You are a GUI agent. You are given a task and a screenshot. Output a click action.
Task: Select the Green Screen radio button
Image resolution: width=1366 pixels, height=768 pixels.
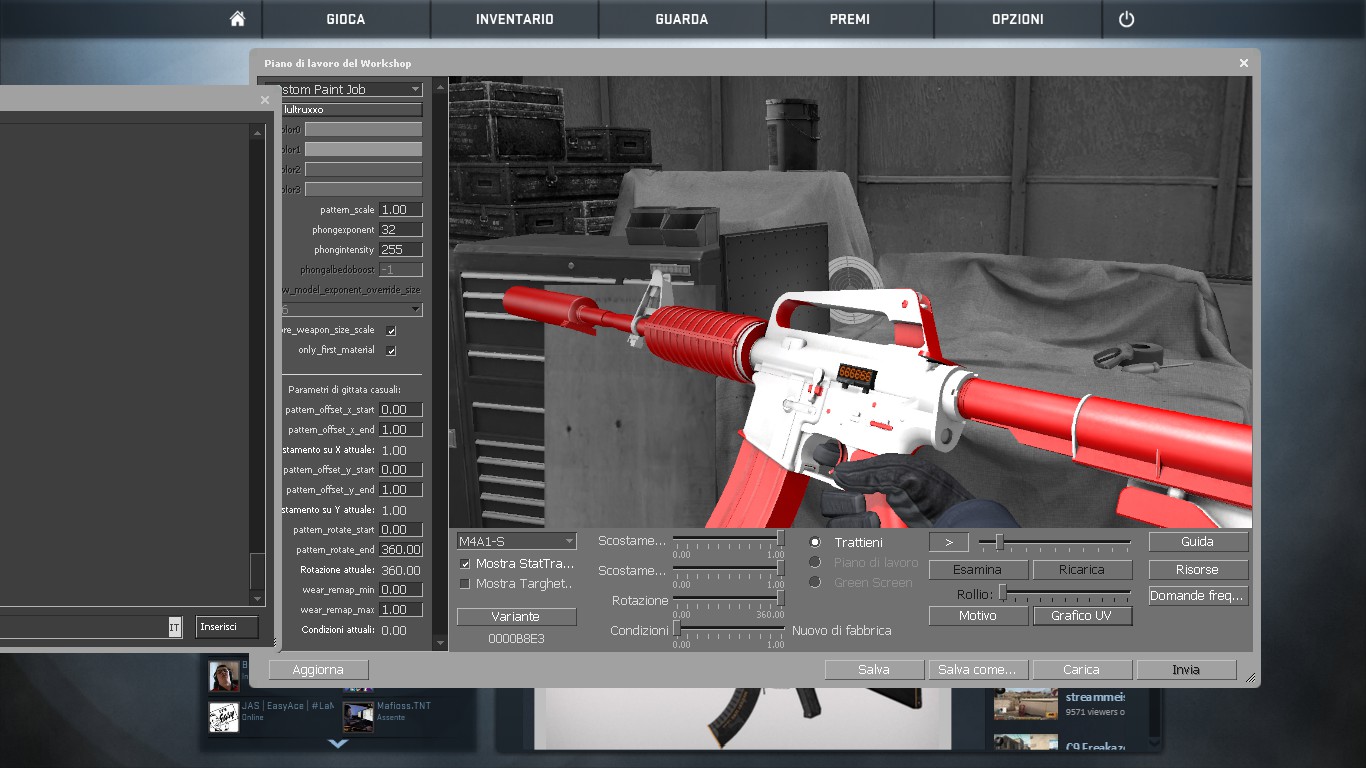point(815,582)
